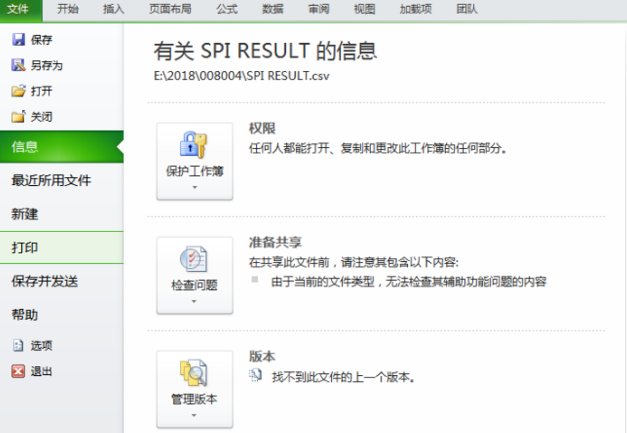Click the bullet text about 辅助功能问题
This screenshot has height=433, width=627.
[x=409, y=282]
